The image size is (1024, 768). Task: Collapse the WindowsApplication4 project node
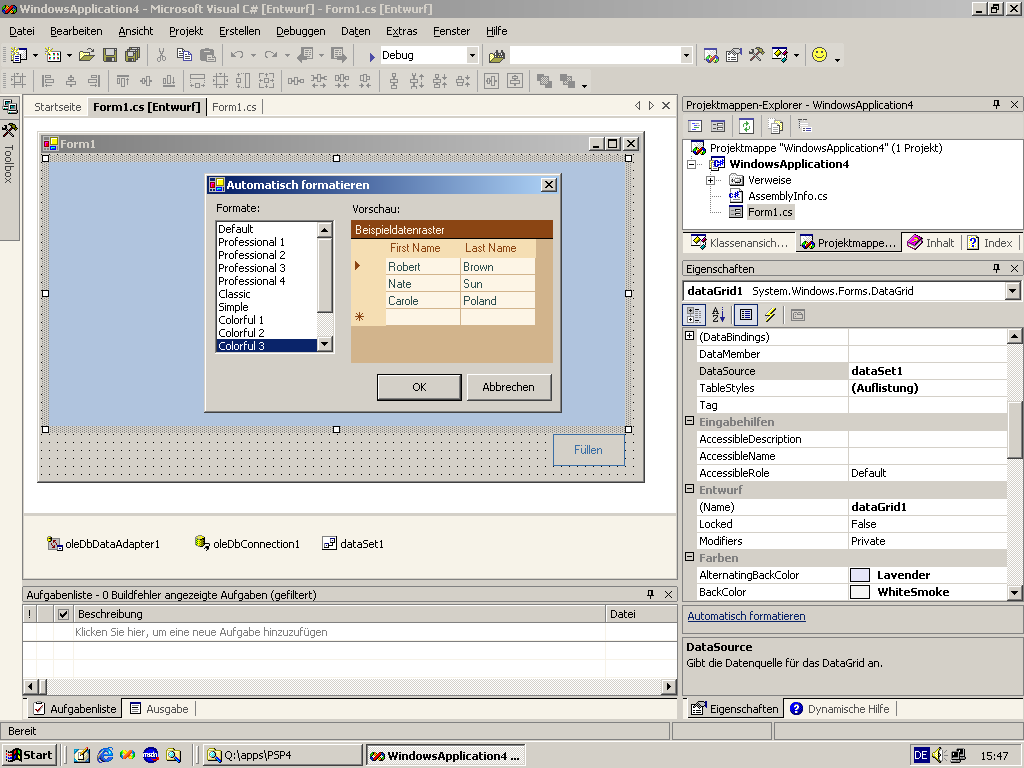pos(692,164)
